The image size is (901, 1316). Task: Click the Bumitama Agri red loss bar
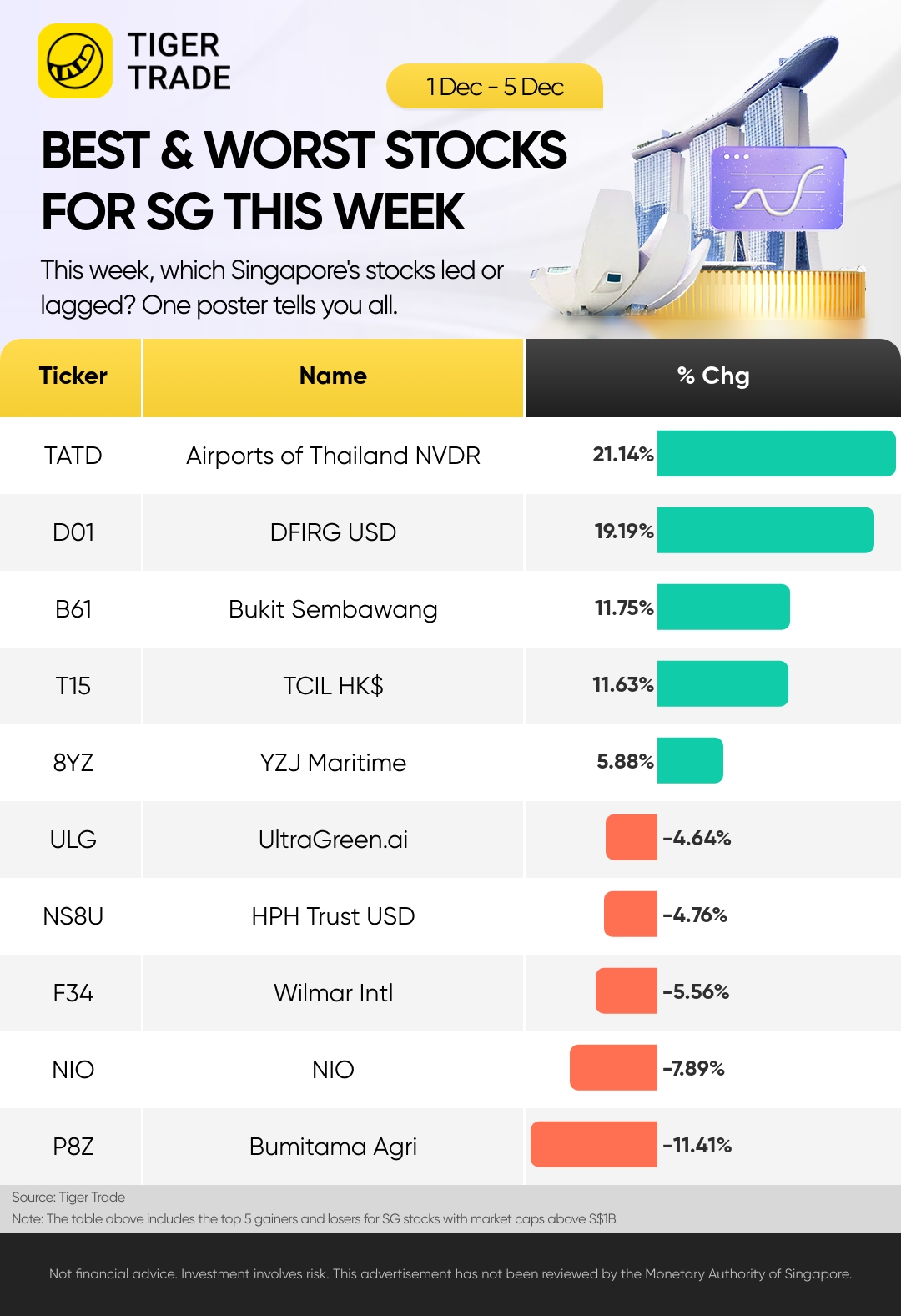click(594, 1144)
